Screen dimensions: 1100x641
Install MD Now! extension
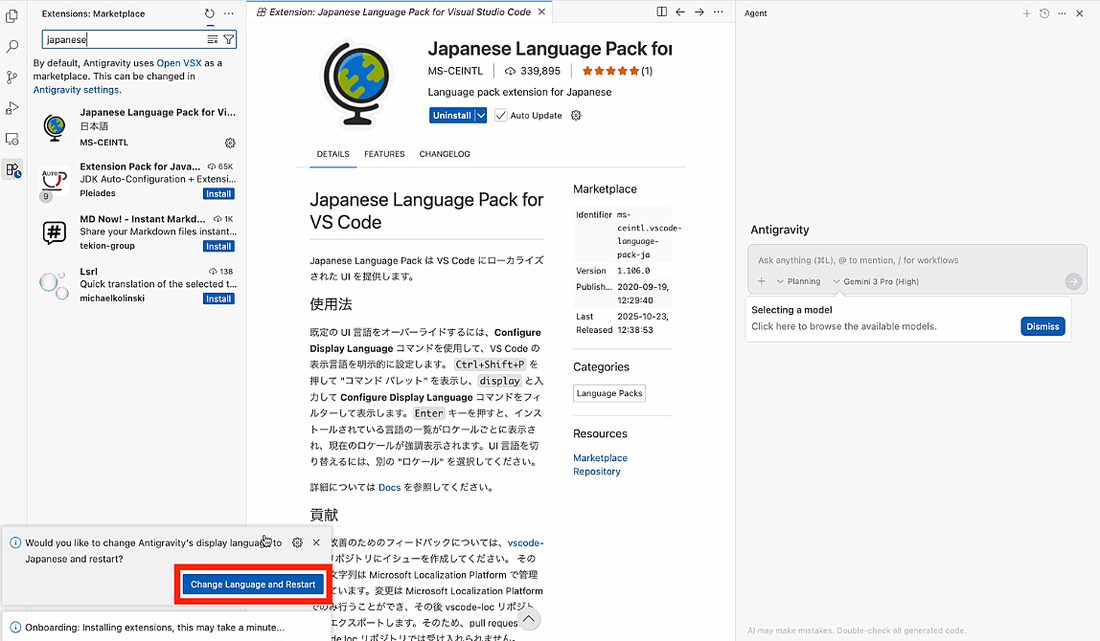coord(219,246)
